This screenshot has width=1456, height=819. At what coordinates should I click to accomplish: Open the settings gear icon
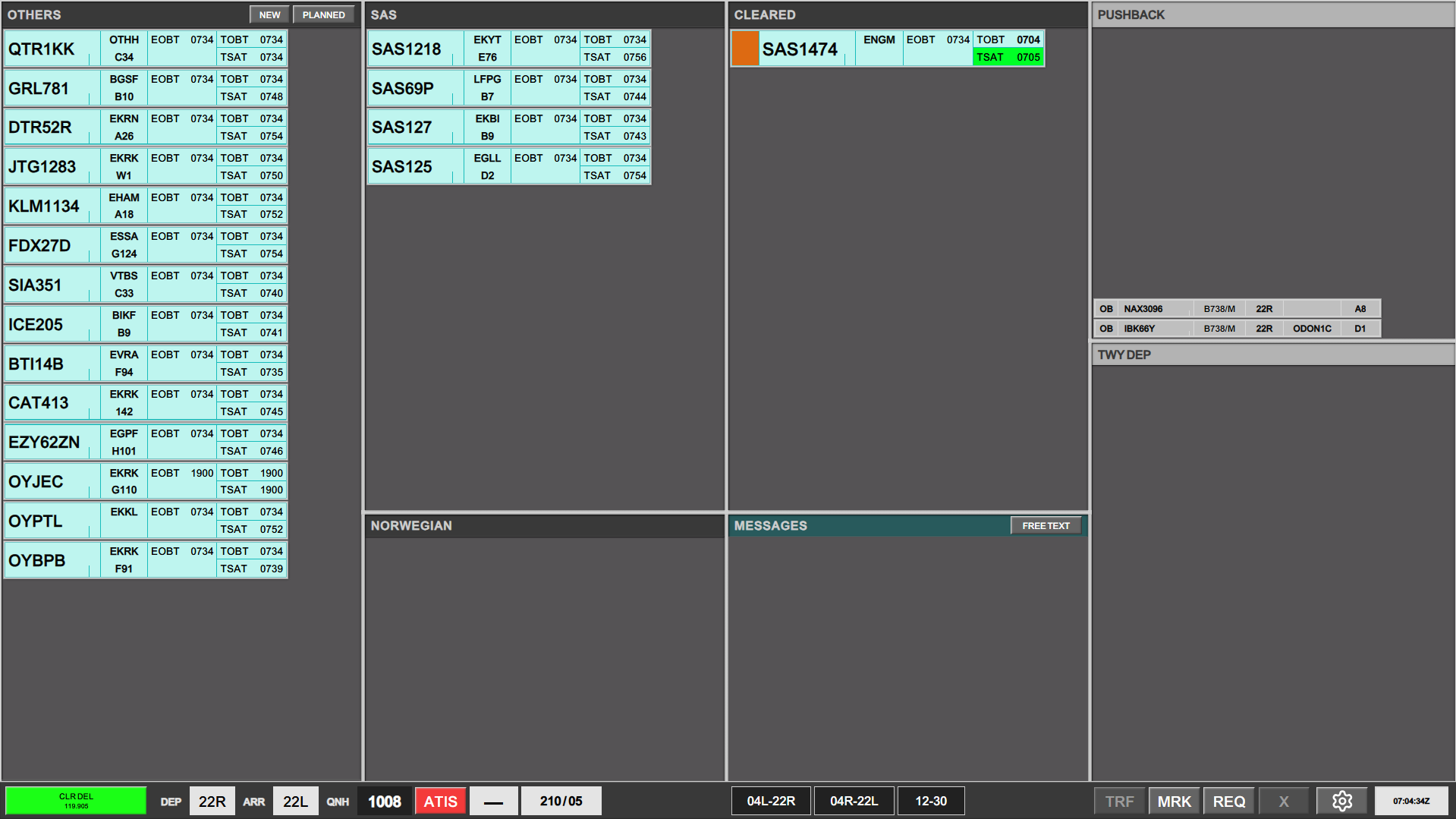pos(1341,801)
